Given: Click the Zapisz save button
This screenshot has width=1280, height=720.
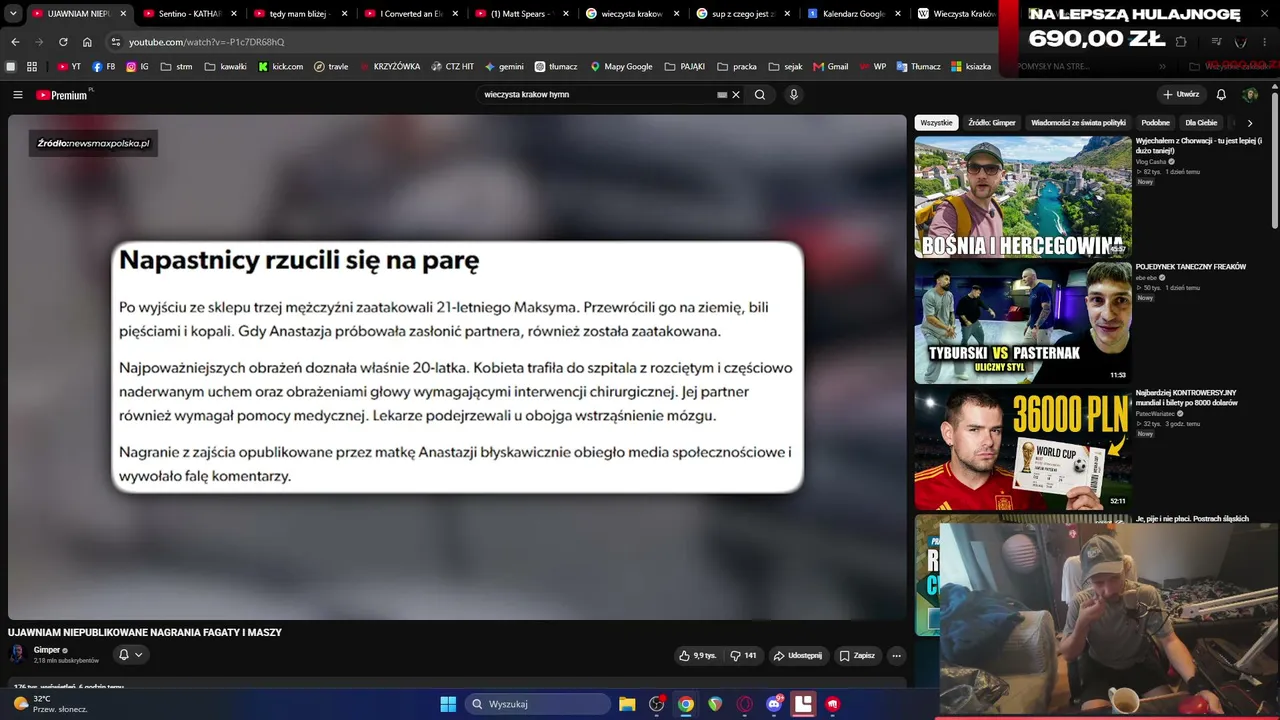Looking at the screenshot, I should click(x=857, y=655).
